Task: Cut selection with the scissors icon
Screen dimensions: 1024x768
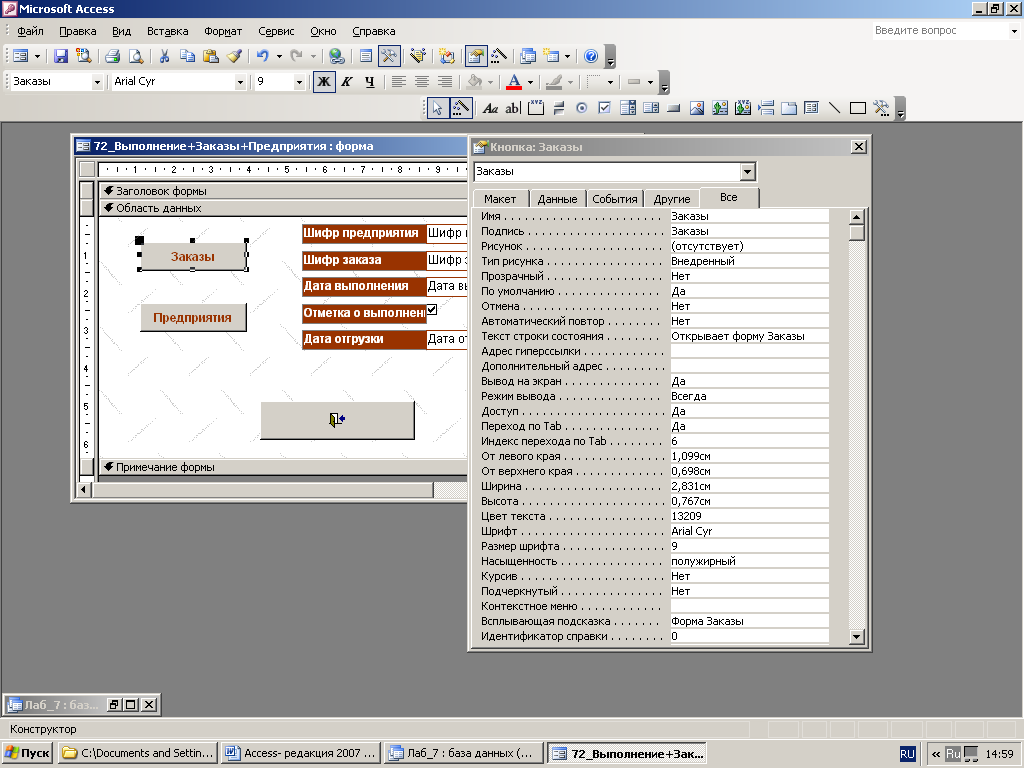Action: 165,56
